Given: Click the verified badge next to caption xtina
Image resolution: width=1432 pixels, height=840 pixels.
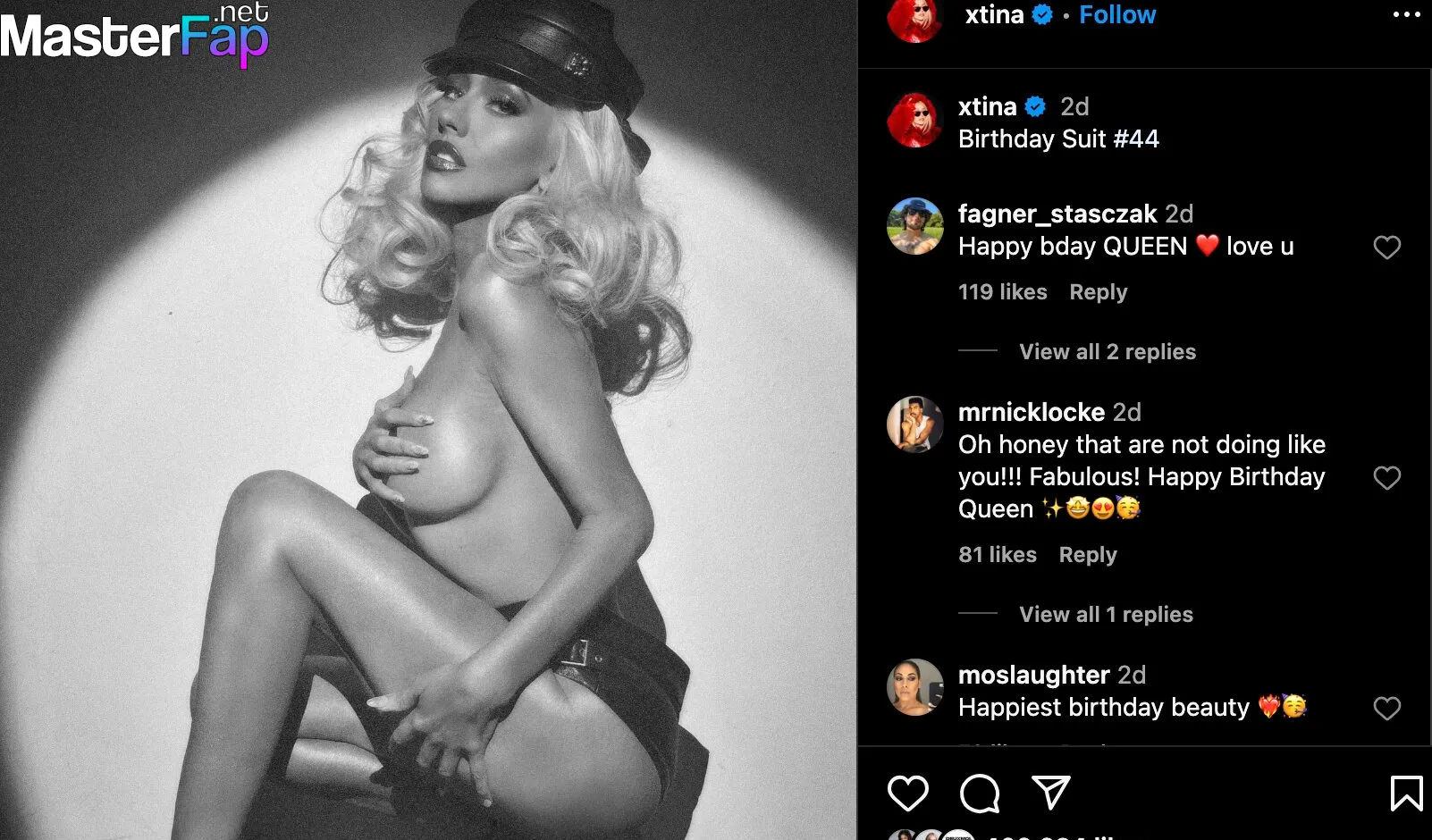Looking at the screenshot, I should [x=1035, y=107].
